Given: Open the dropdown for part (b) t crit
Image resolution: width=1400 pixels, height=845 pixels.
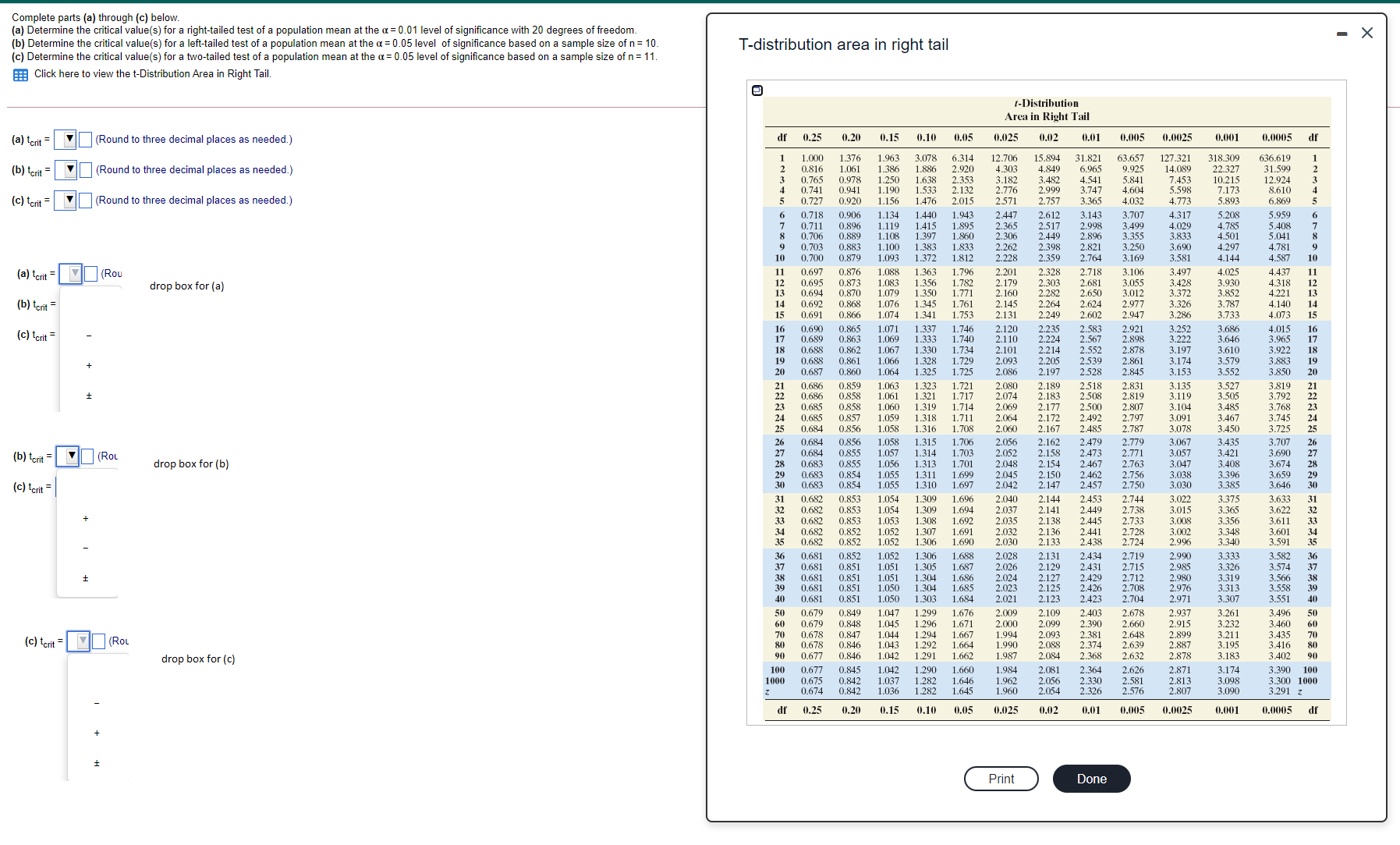Looking at the screenshot, I should 69,169.
